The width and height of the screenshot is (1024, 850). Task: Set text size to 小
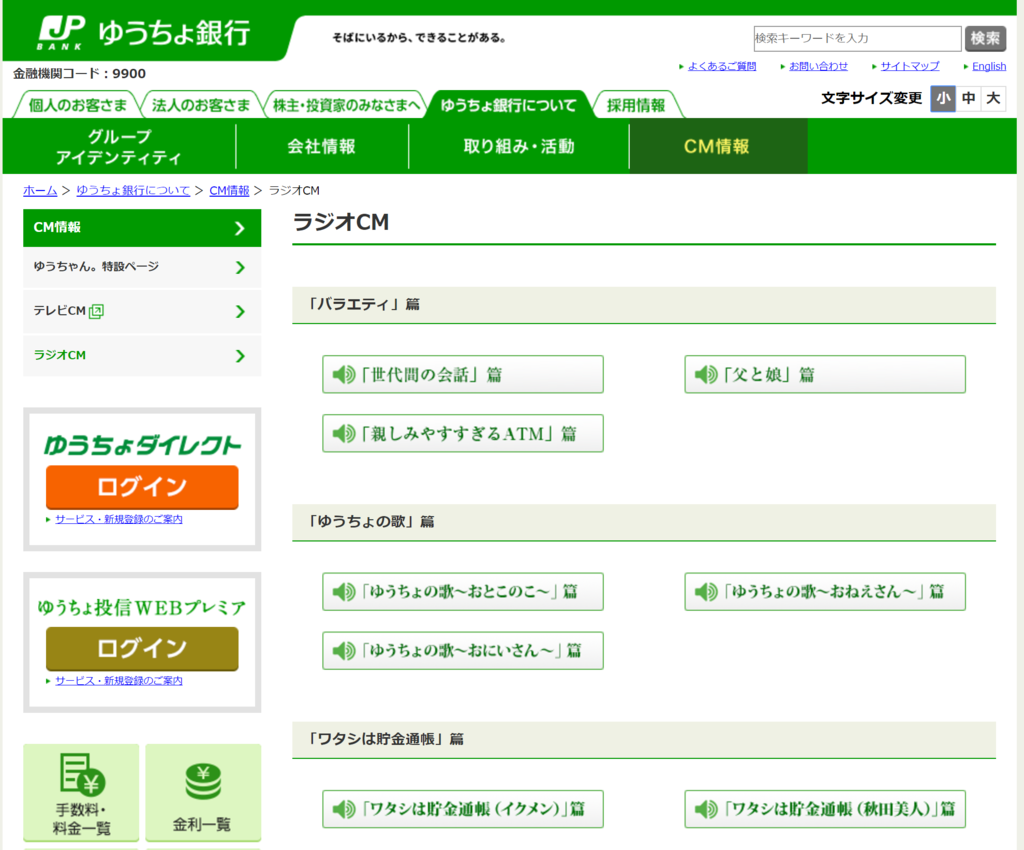(x=943, y=99)
